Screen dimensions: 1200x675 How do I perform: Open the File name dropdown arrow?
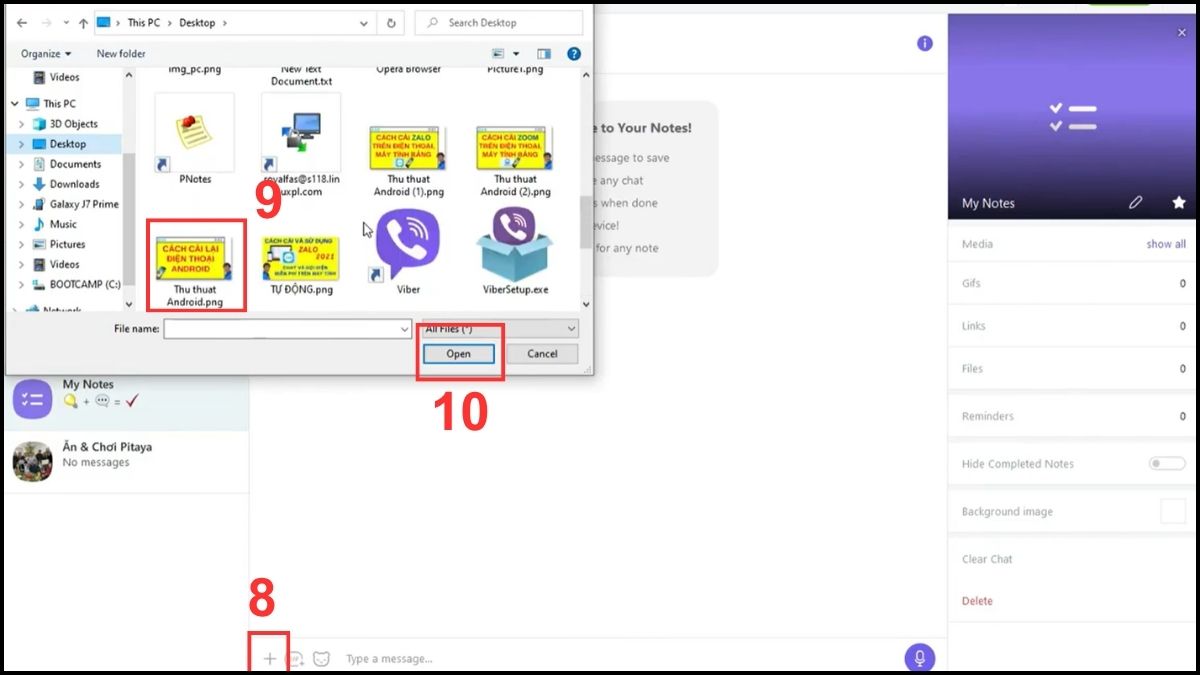point(404,328)
